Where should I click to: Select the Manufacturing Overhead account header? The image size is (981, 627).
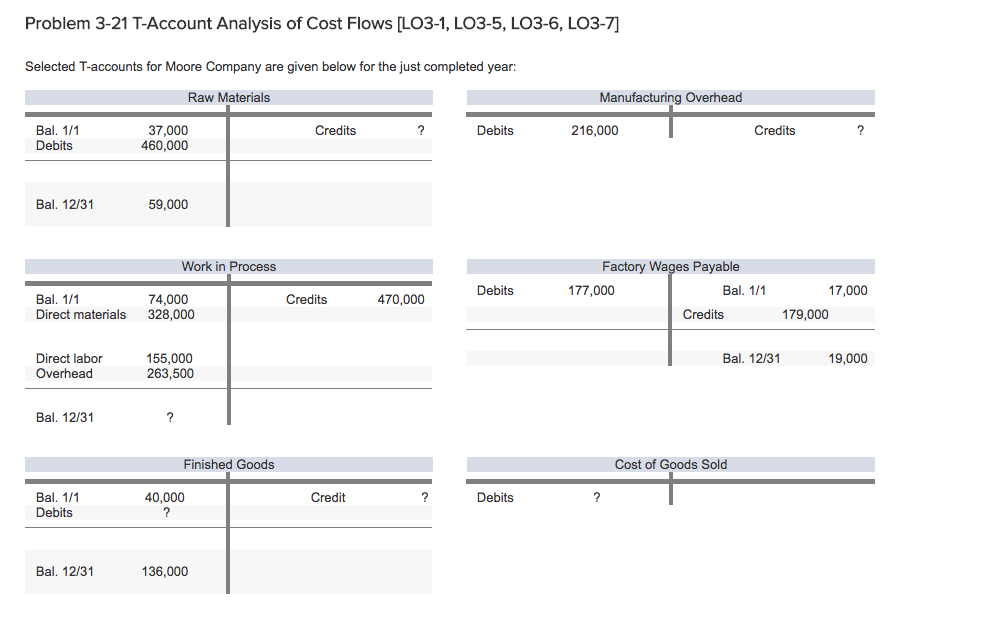pyautogui.click(x=670, y=97)
